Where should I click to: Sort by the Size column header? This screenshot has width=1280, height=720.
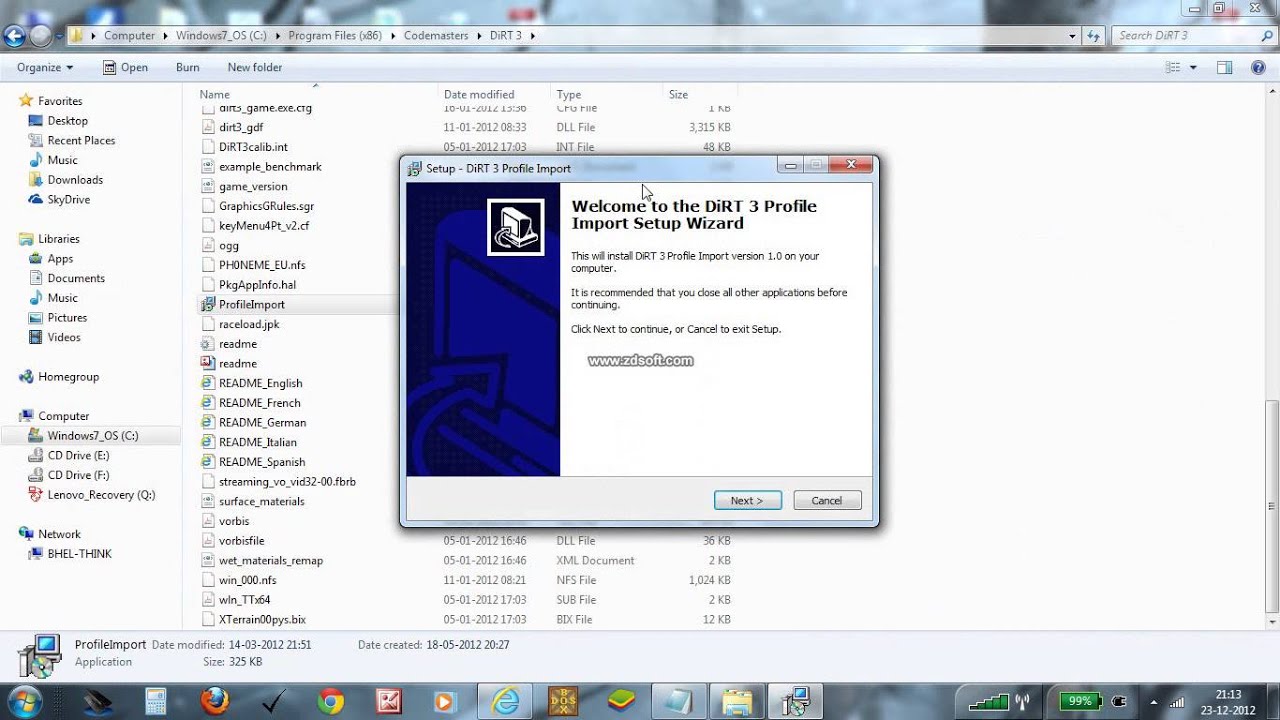678,94
